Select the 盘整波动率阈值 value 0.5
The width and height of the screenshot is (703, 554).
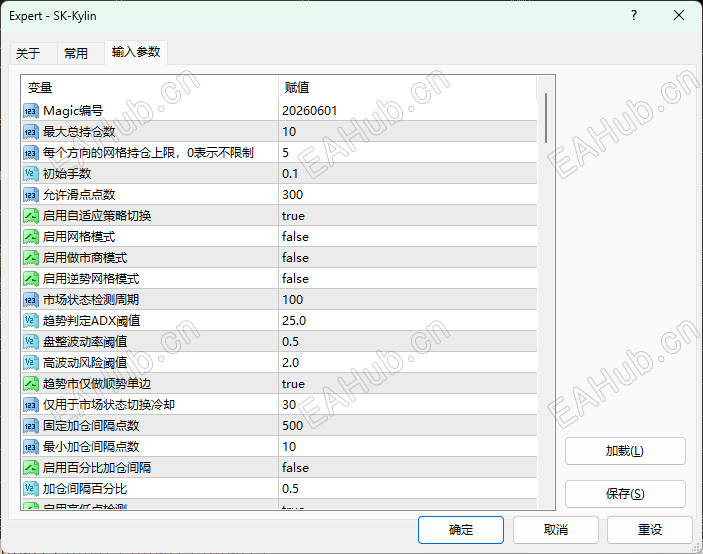[291, 342]
